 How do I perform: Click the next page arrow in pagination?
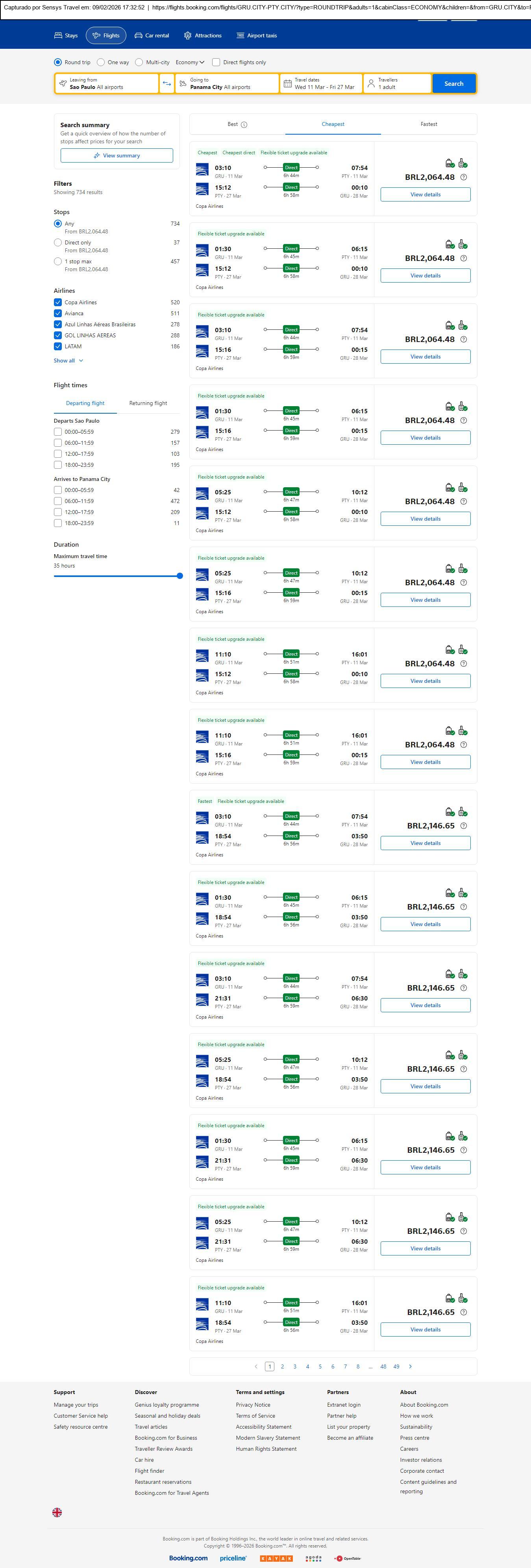(411, 1366)
